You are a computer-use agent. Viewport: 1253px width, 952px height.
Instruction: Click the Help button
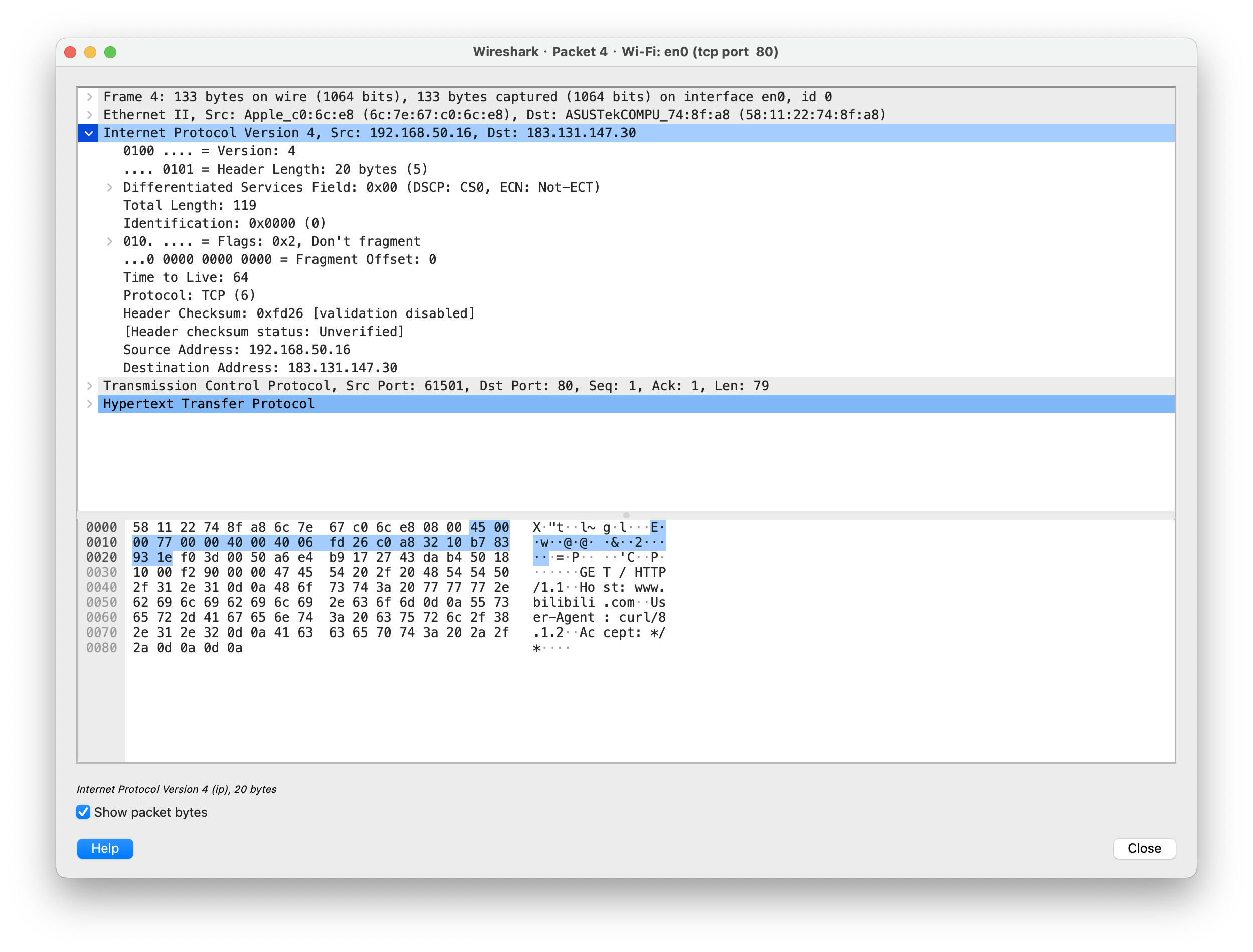click(x=105, y=848)
